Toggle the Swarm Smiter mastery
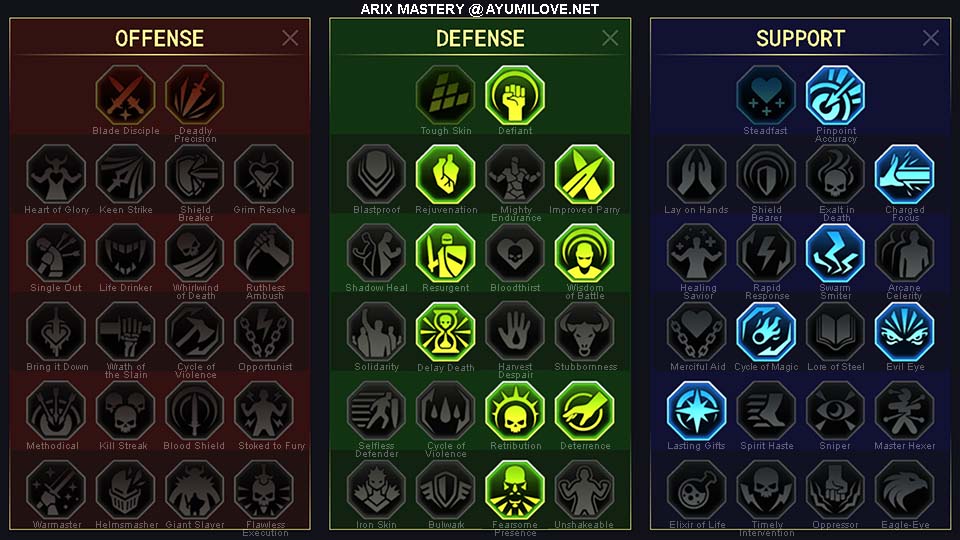This screenshot has height=540, width=960. (x=835, y=253)
